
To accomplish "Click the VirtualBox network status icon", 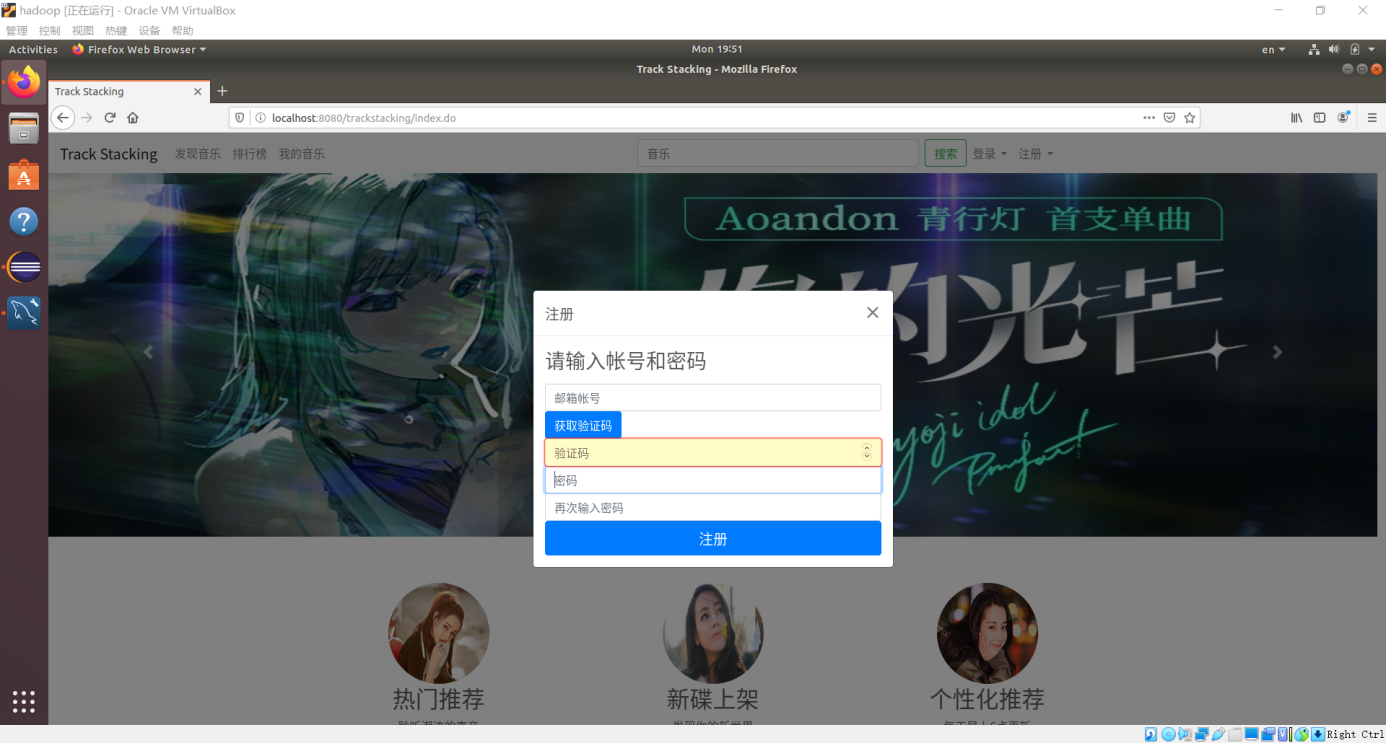I will coord(1202,735).
